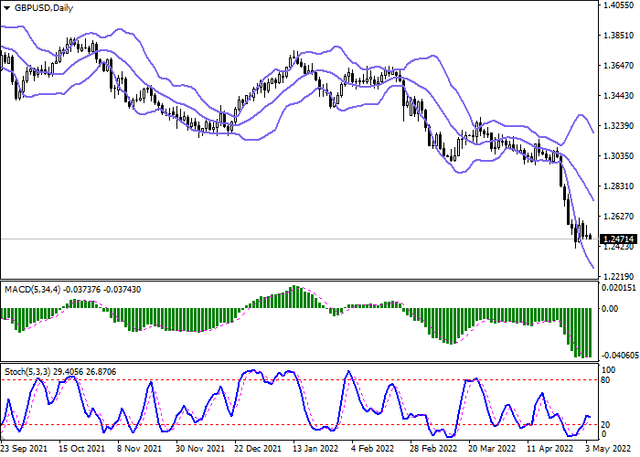Click the Stochastic 20 level label
This screenshot has height=457, width=640.
pos(606,424)
